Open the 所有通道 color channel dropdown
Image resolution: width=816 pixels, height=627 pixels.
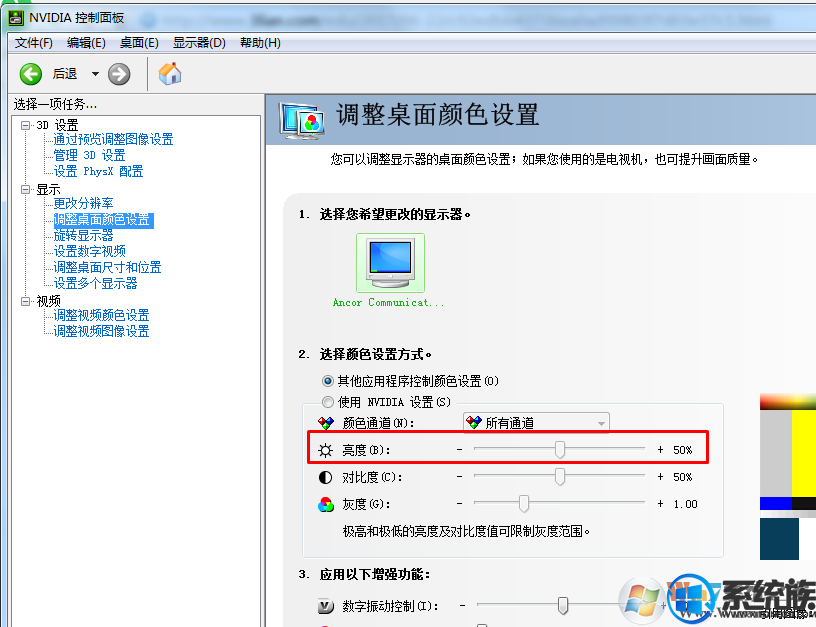pyautogui.click(x=536, y=423)
